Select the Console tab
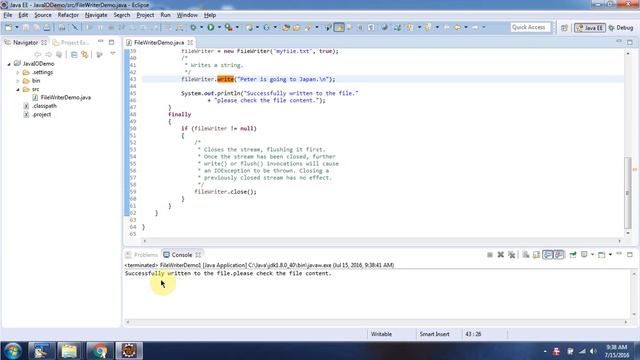Viewport: 640px width, 360px height. click(182, 255)
